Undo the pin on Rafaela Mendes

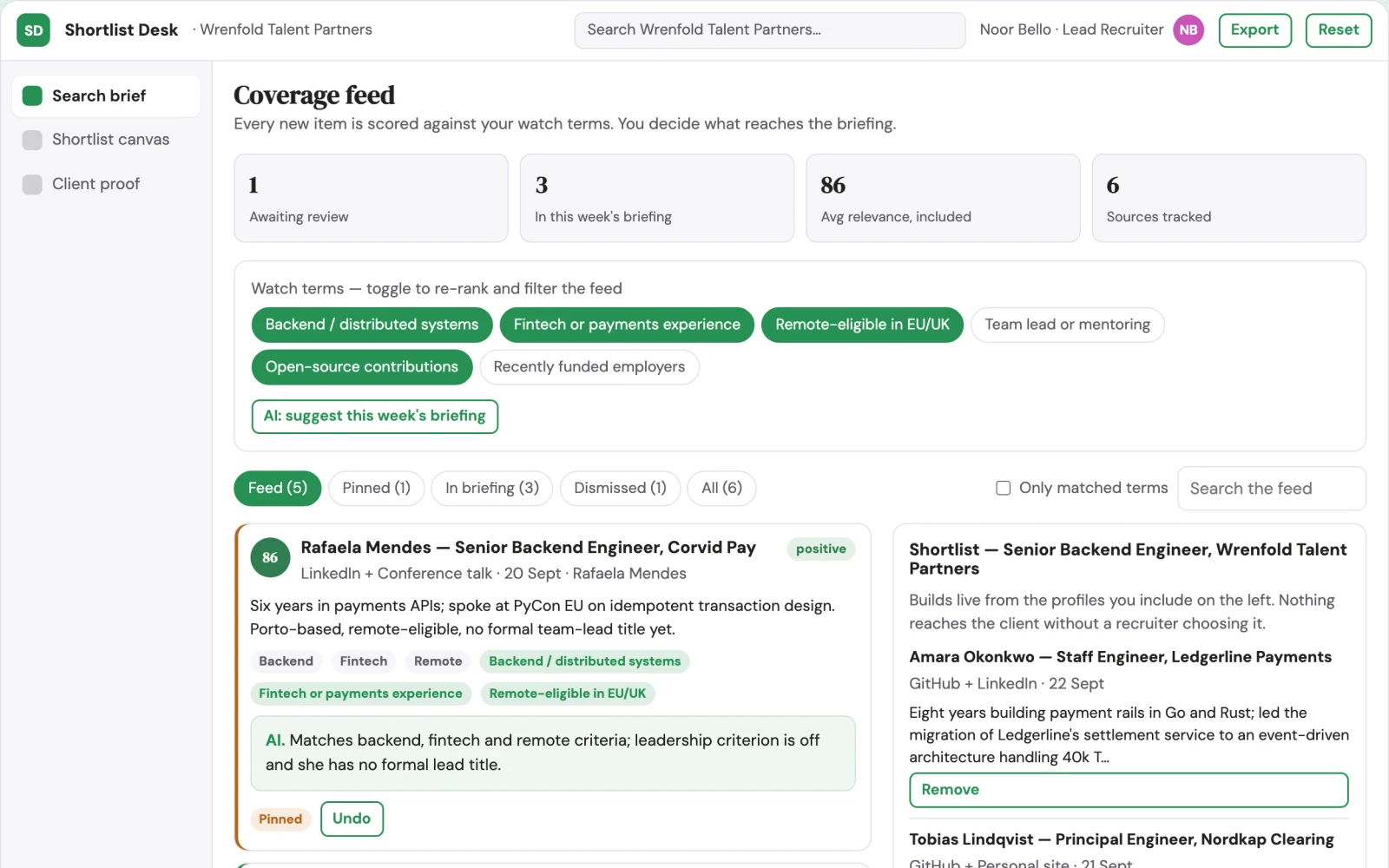point(352,819)
